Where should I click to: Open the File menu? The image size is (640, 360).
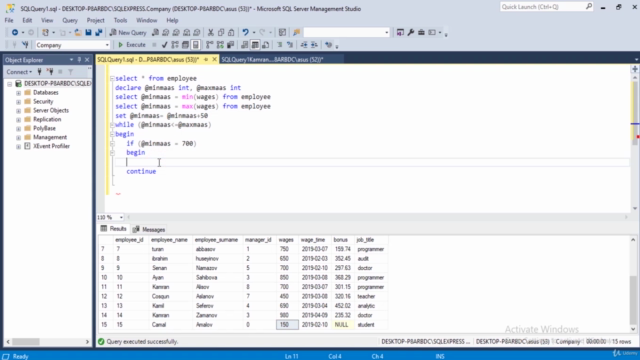pos(9,20)
